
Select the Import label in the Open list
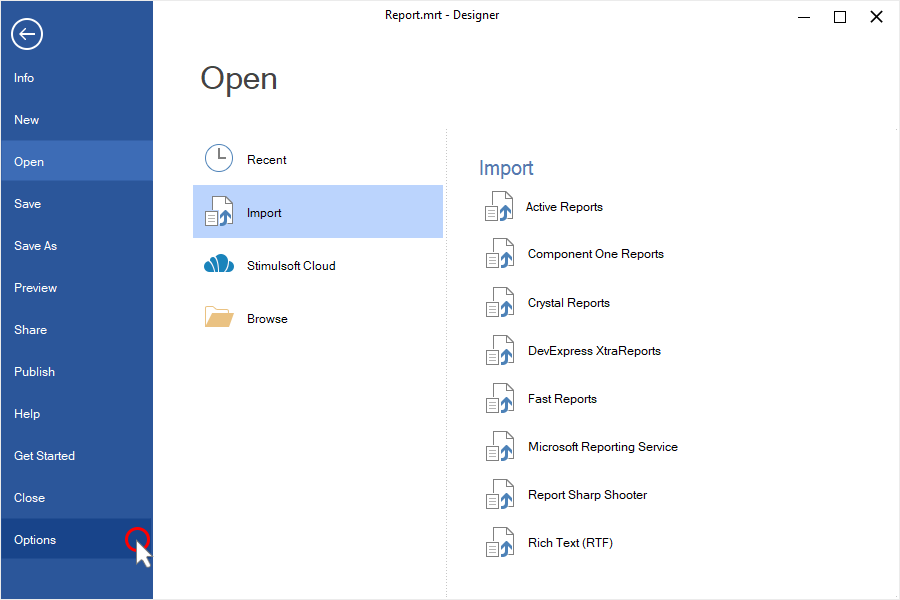(x=264, y=213)
